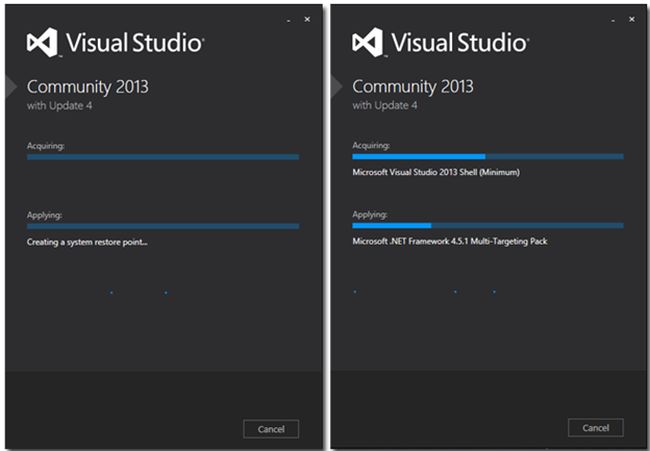Click 'with Update 4' subtitle in right window
The width and height of the screenshot is (650, 451).
coord(385,105)
